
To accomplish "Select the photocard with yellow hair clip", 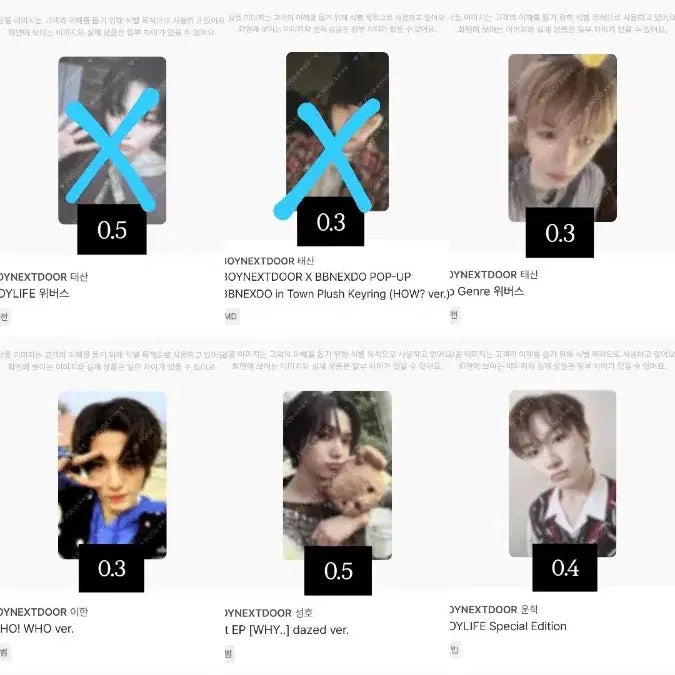I will tap(562, 138).
